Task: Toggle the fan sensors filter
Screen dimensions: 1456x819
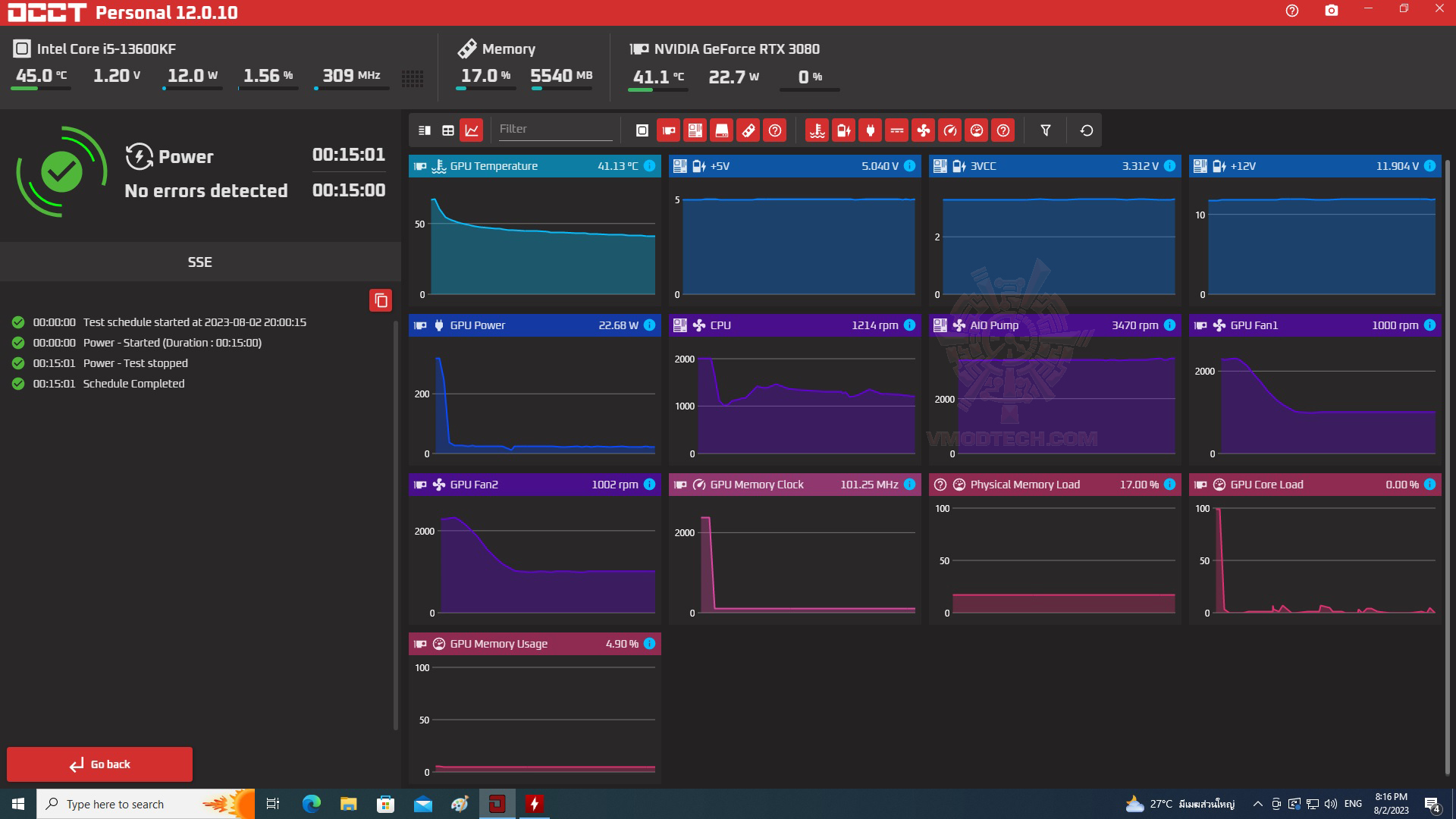Action: coord(923,130)
